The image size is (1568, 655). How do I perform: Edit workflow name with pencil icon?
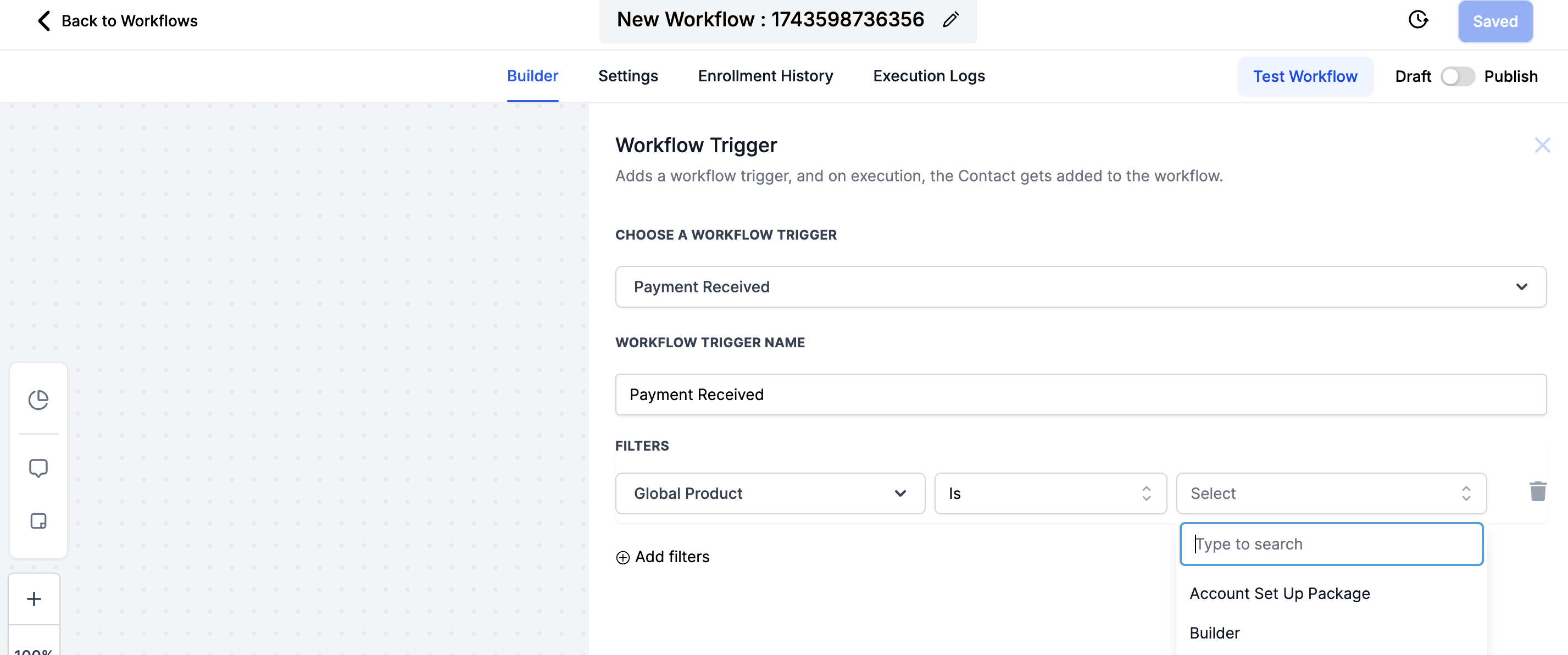(x=950, y=20)
